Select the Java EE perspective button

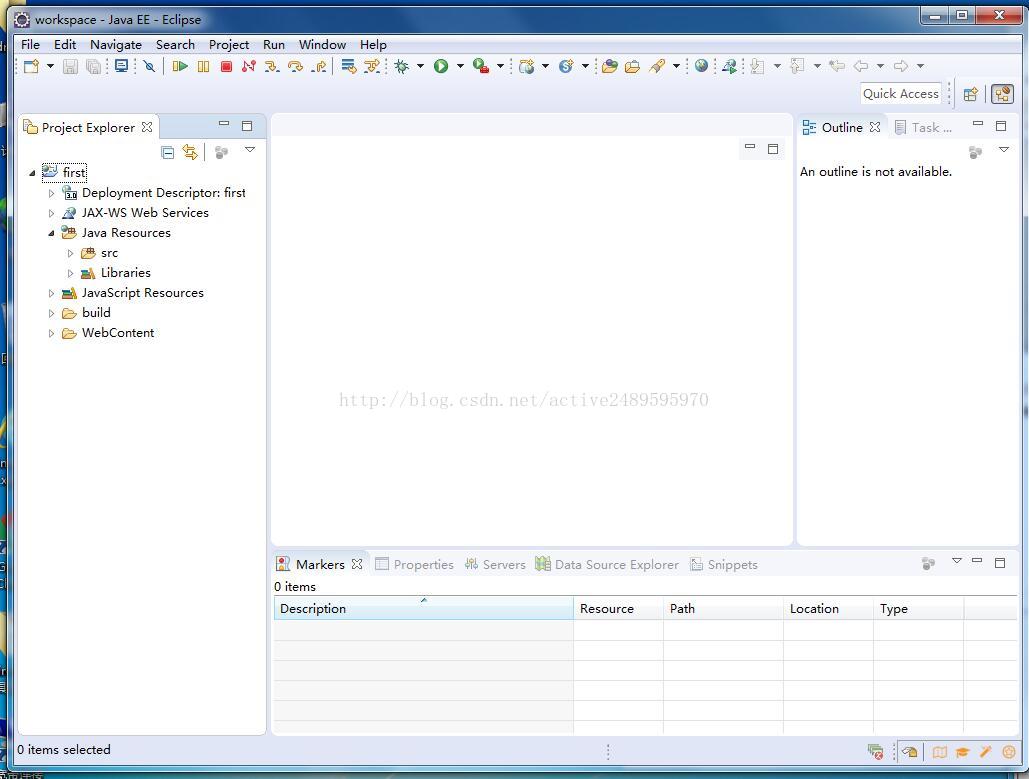pyautogui.click(x=1002, y=94)
